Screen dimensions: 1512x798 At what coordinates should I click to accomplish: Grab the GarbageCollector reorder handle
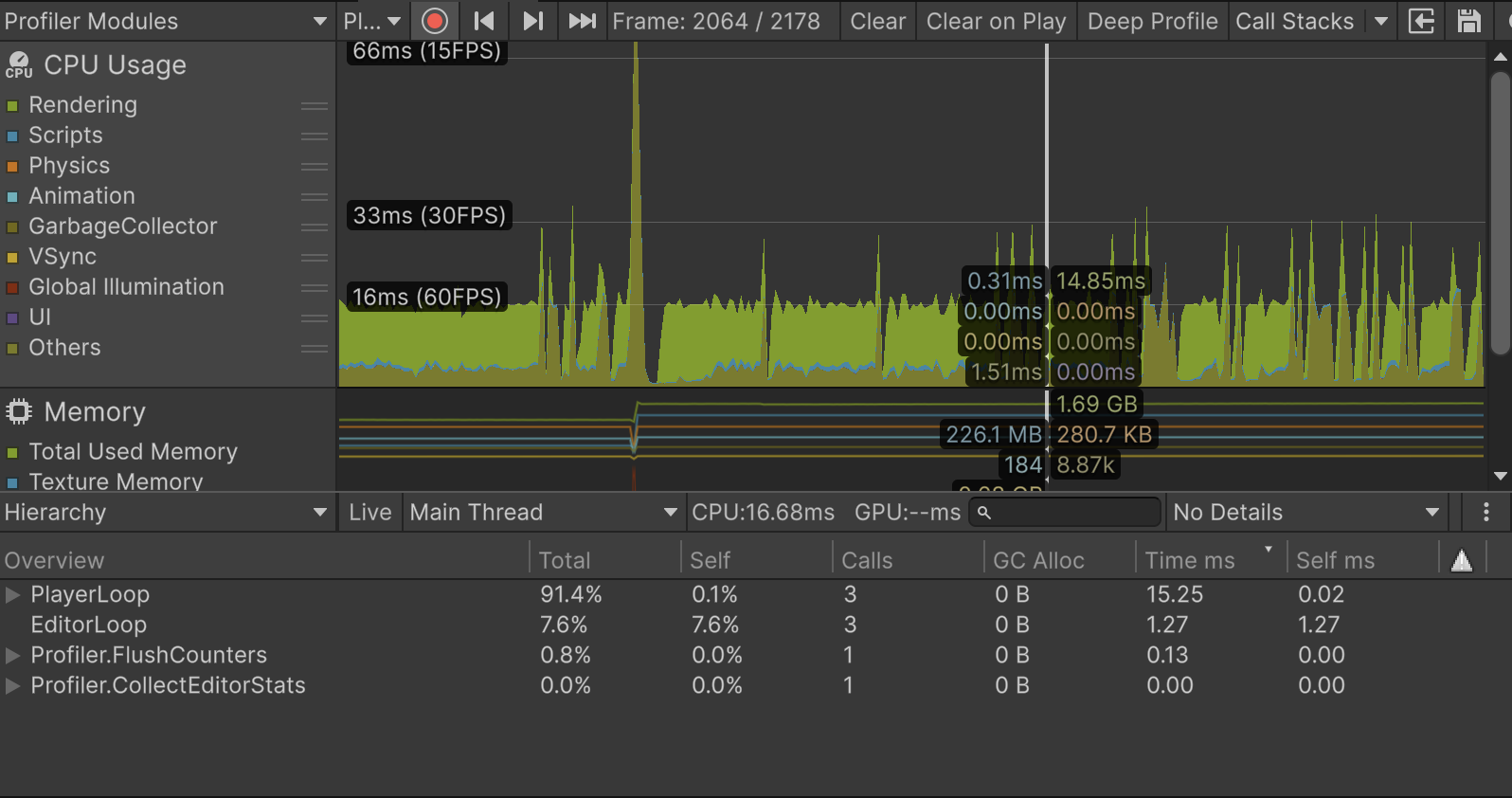click(x=315, y=227)
